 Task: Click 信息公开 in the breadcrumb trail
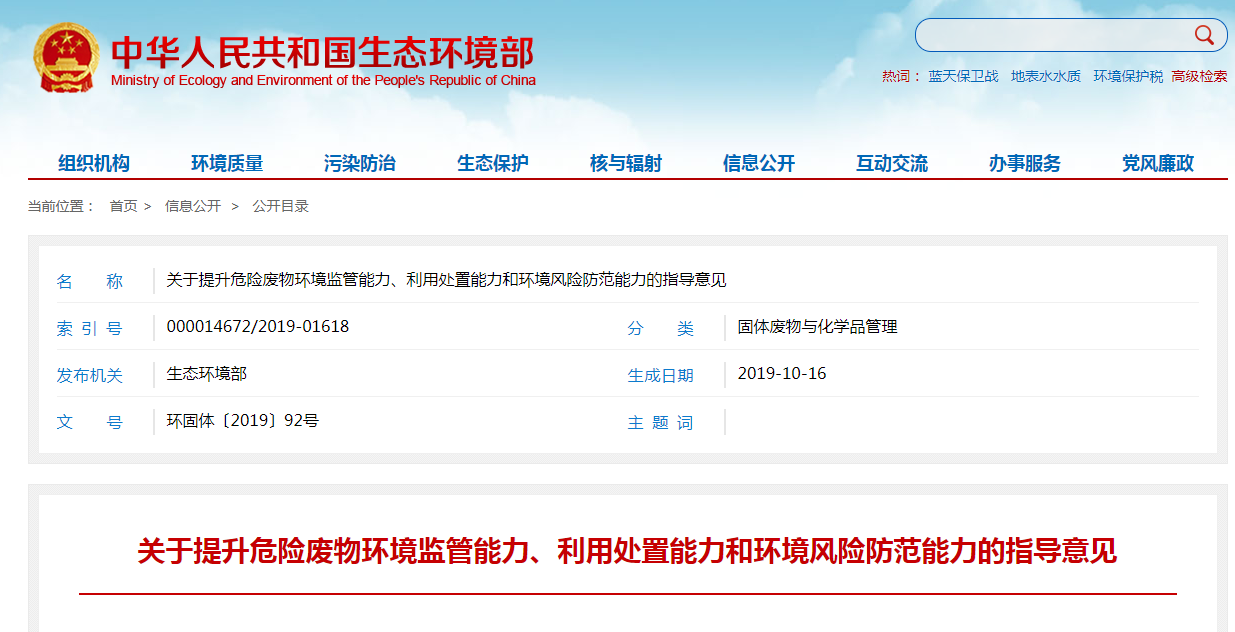[193, 206]
